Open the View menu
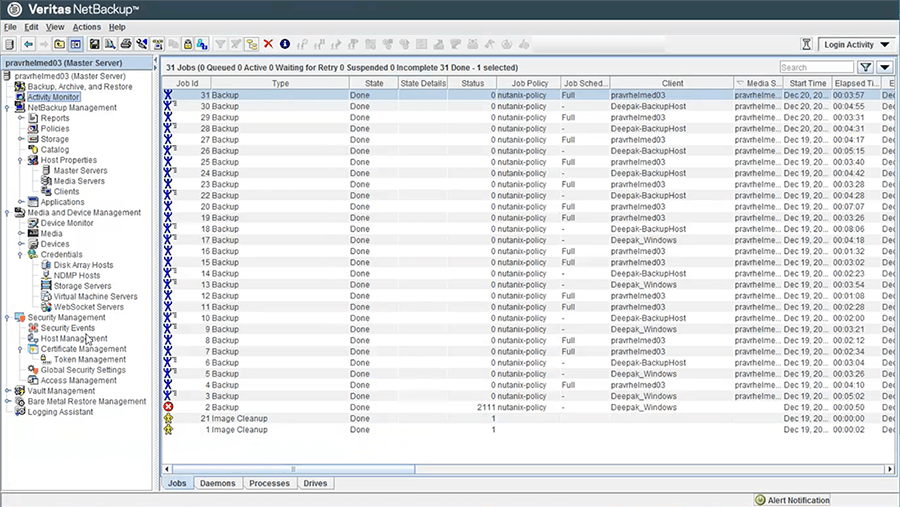Viewport: 900px width, 507px height. 55,27
